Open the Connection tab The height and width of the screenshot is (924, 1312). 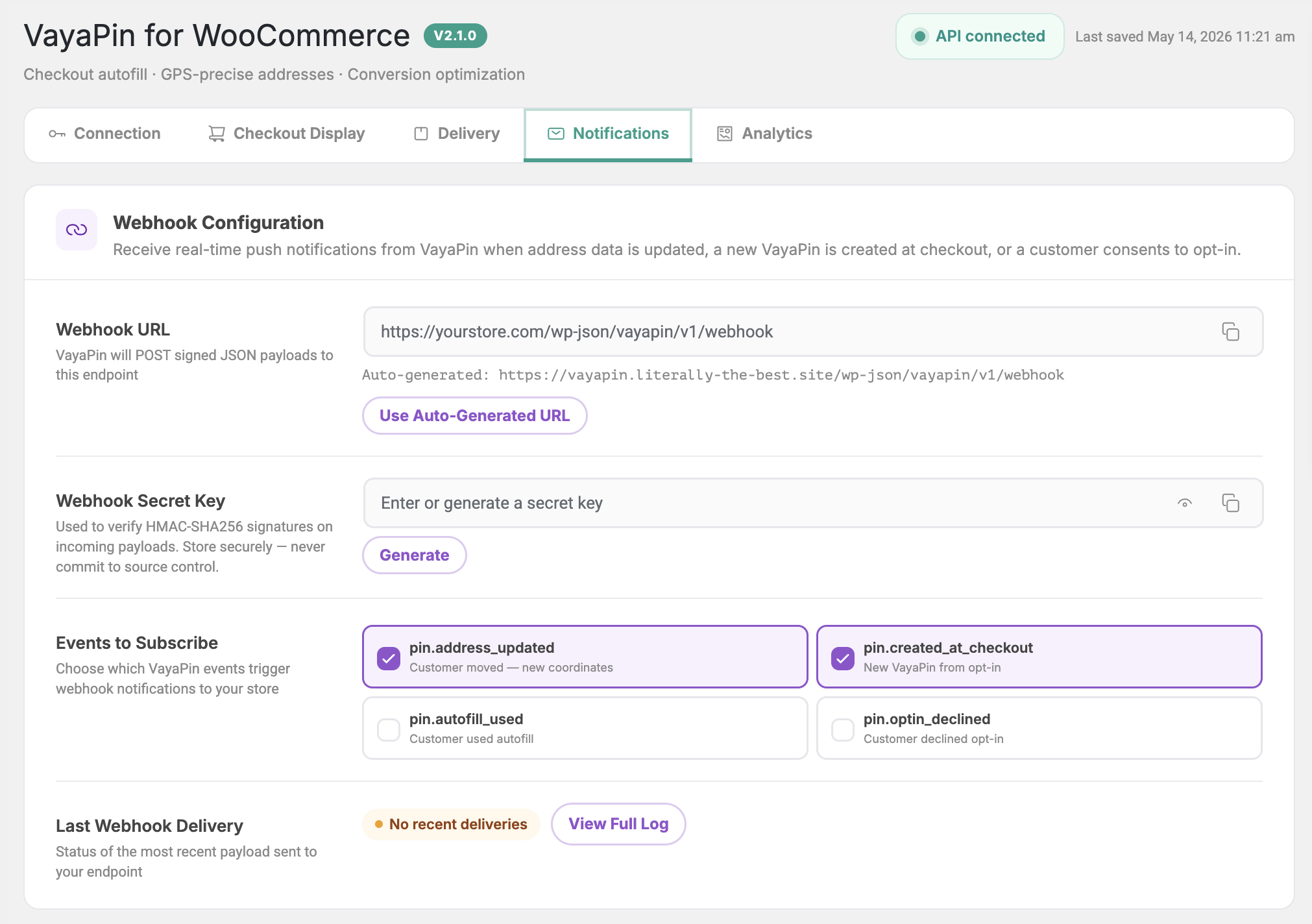pos(104,134)
